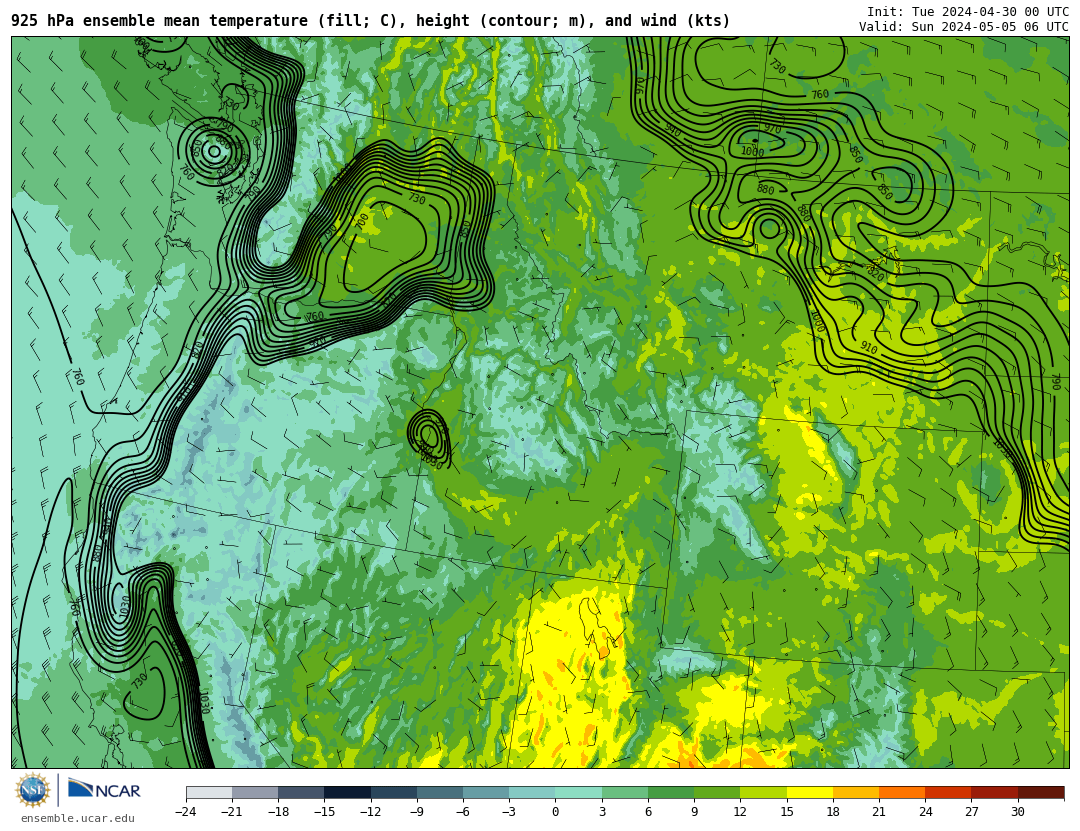Click the 940 height contour label
1080x831 pixels.
click(672, 130)
